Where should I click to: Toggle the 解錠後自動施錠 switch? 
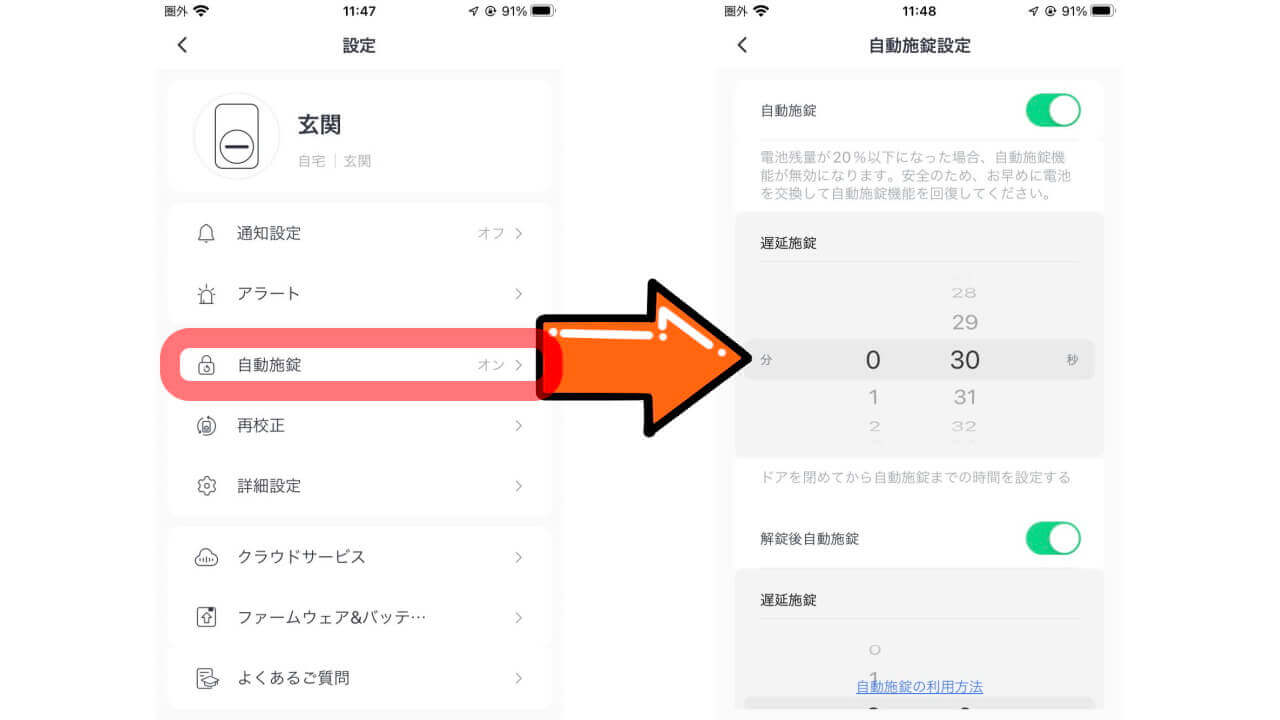pos(1053,538)
